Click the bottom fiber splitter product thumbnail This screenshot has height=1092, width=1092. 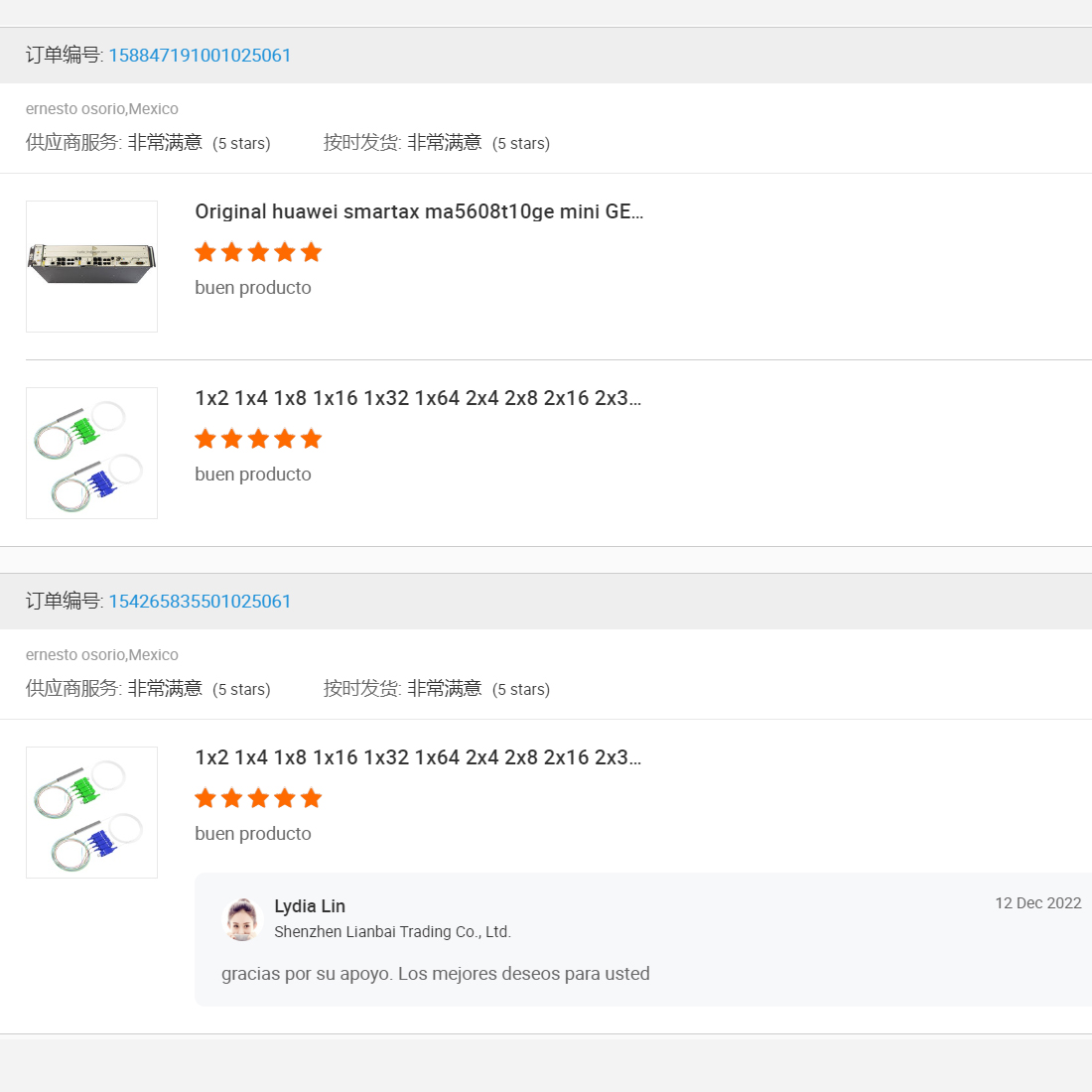coord(91,812)
